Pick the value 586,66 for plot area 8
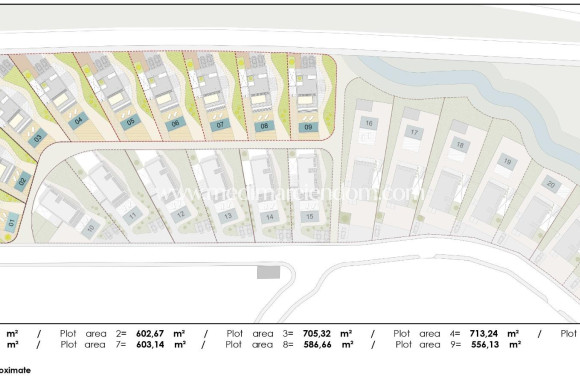The width and height of the screenshot is (580, 386). 317,345
